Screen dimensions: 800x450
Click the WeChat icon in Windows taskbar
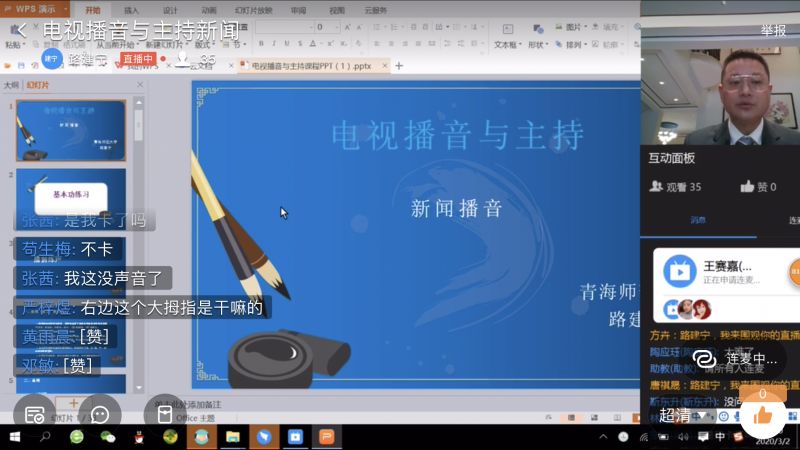107,437
